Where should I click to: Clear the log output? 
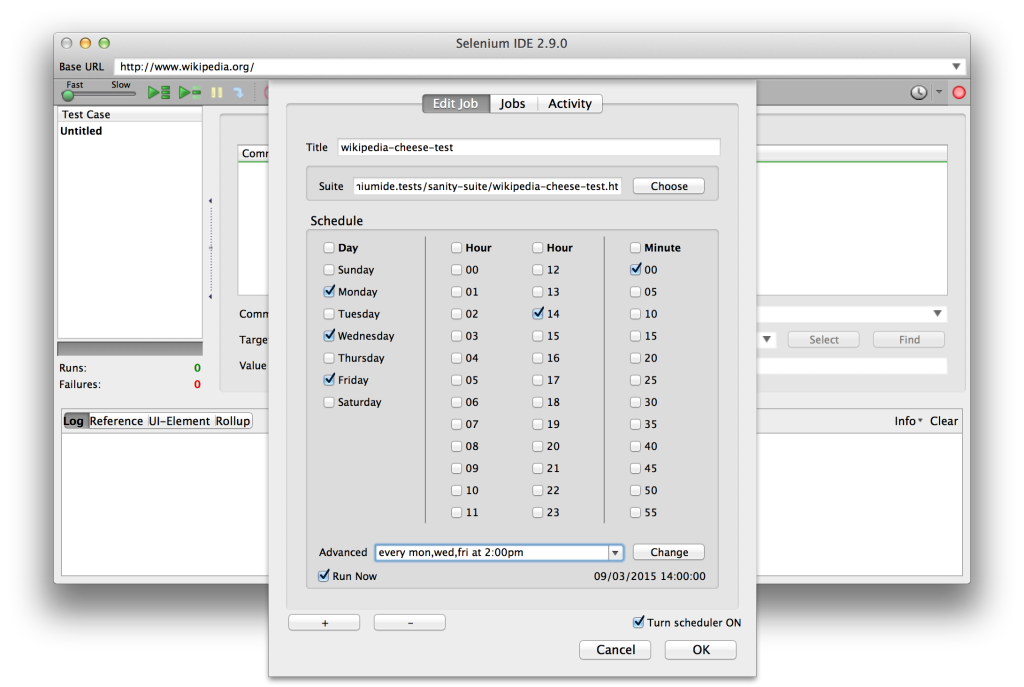pyautogui.click(x=944, y=421)
